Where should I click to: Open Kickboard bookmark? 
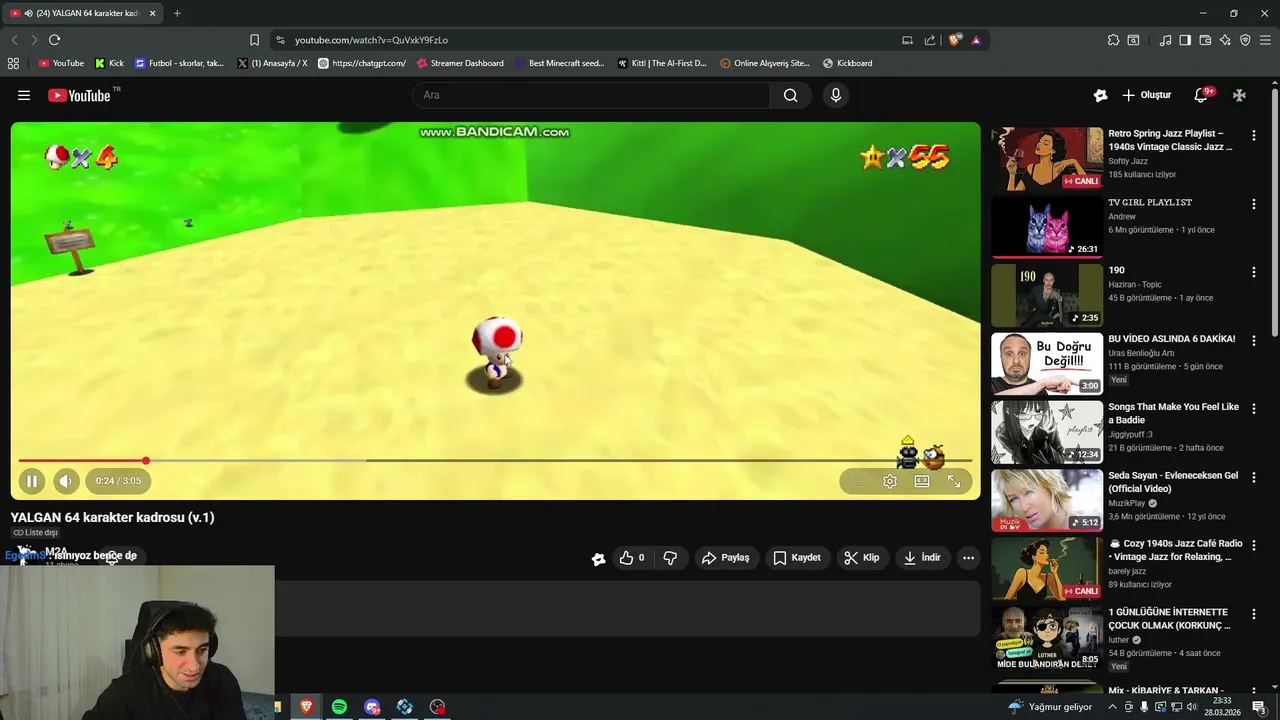[848, 63]
